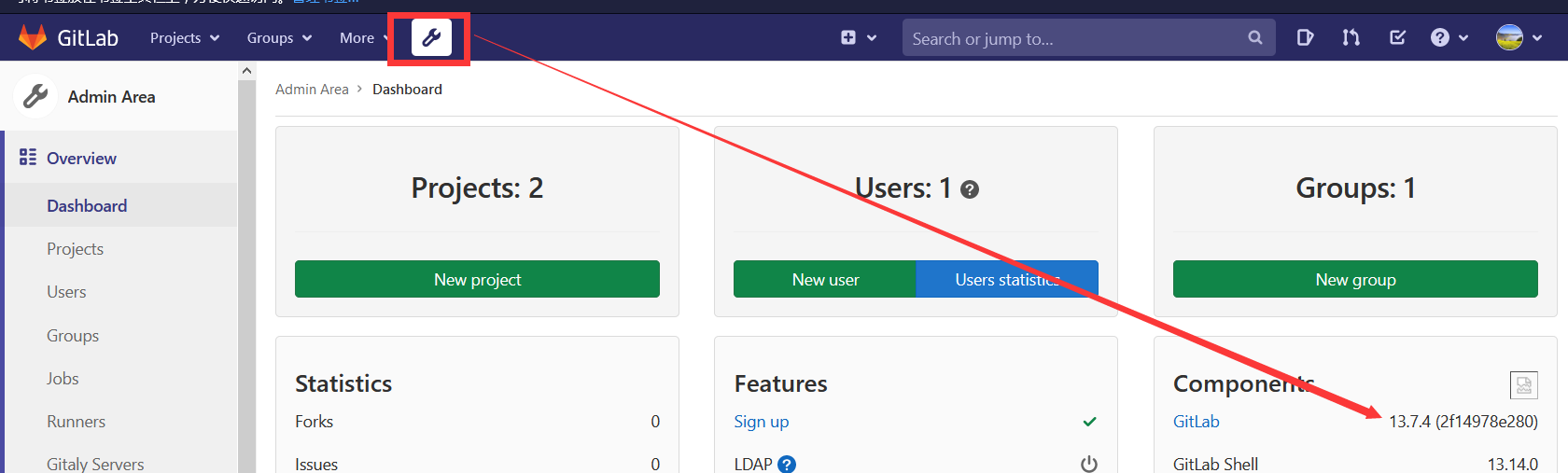Select Gitaly Servers in the sidebar
This screenshot has width=1568, height=473.
95,464
